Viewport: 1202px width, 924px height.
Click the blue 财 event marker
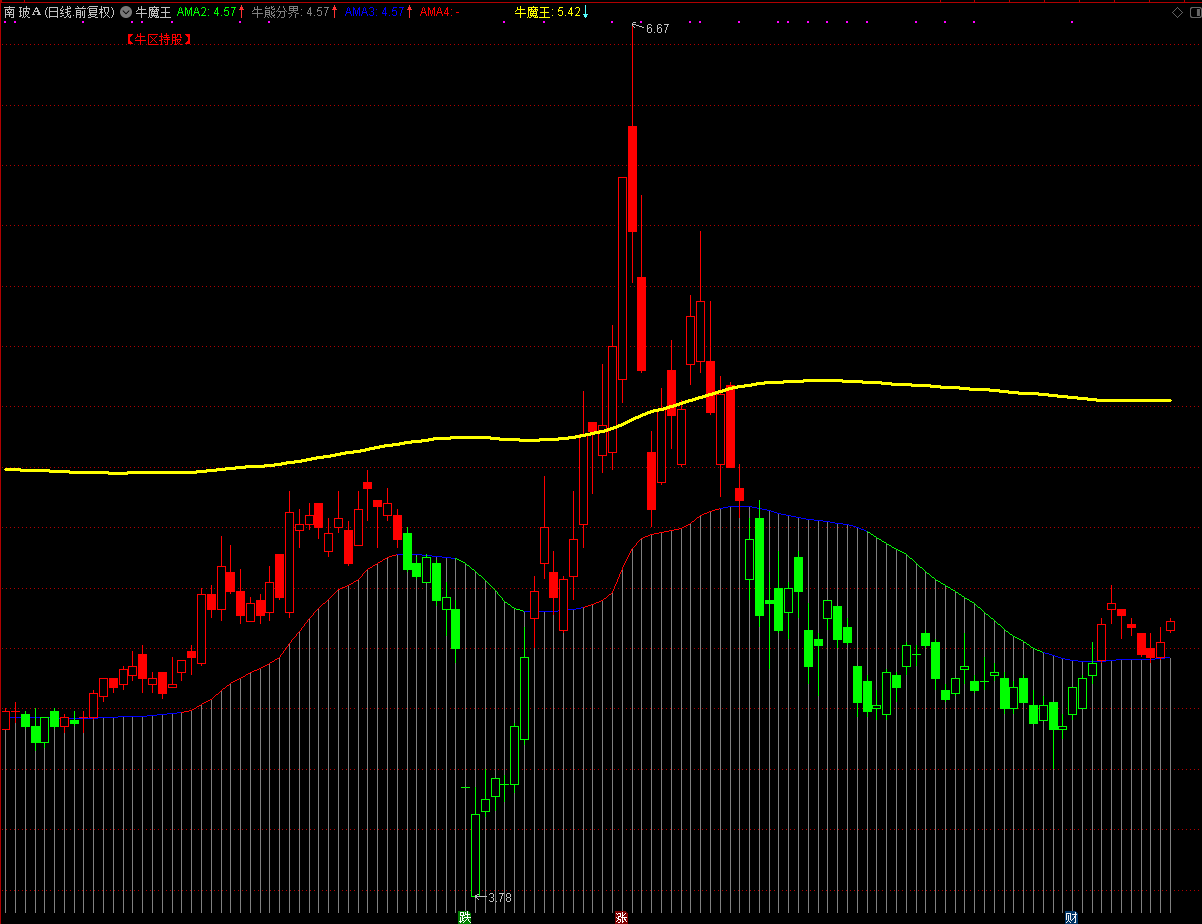[x=1071, y=917]
